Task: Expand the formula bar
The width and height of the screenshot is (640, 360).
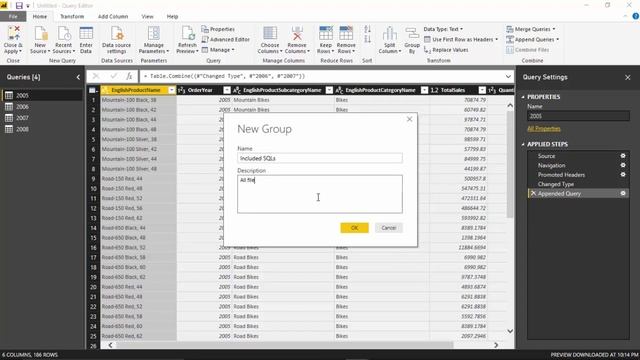Action: click(x=508, y=76)
